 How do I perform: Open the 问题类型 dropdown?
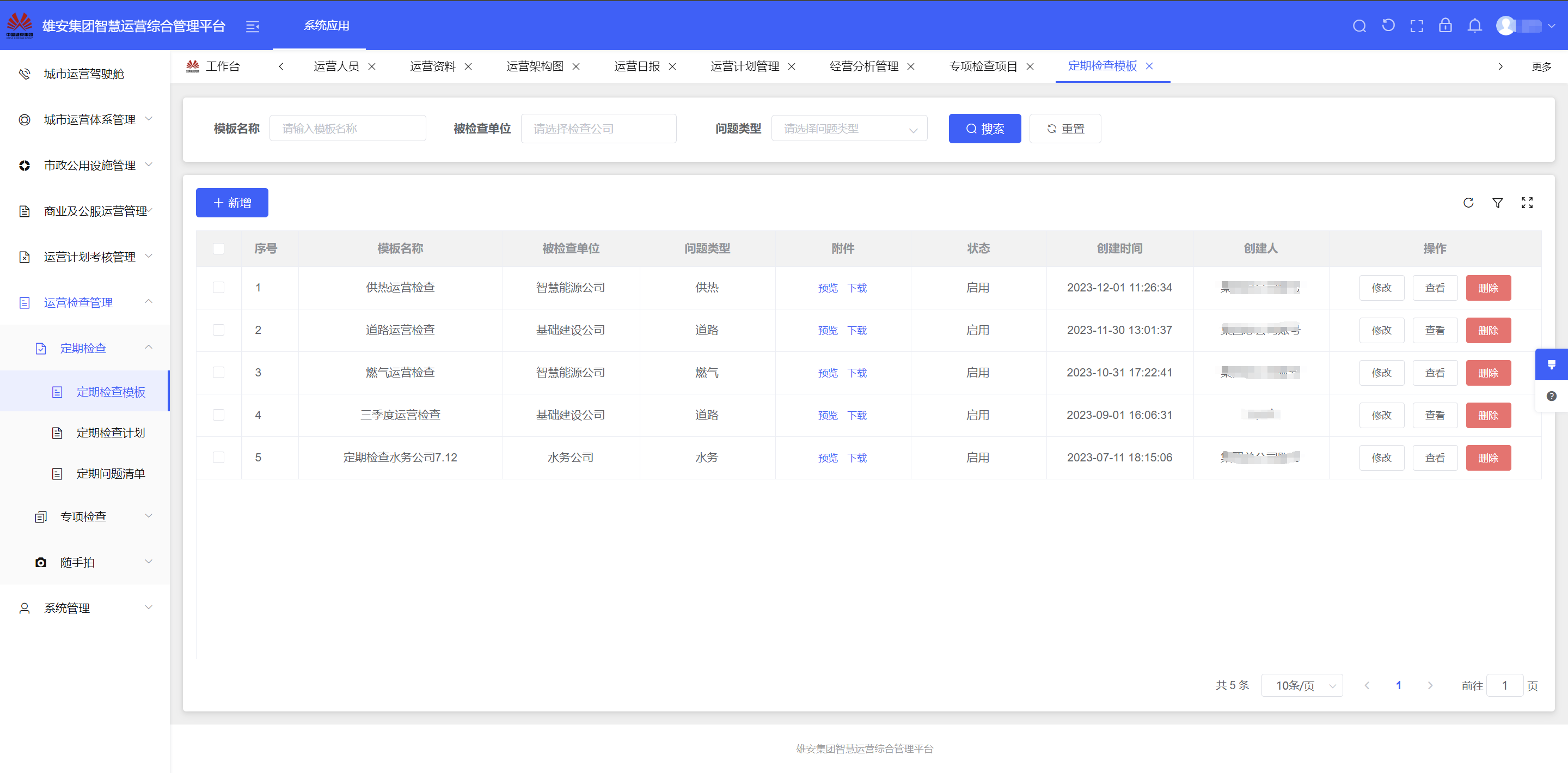pyautogui.click(x=849, y=129)
